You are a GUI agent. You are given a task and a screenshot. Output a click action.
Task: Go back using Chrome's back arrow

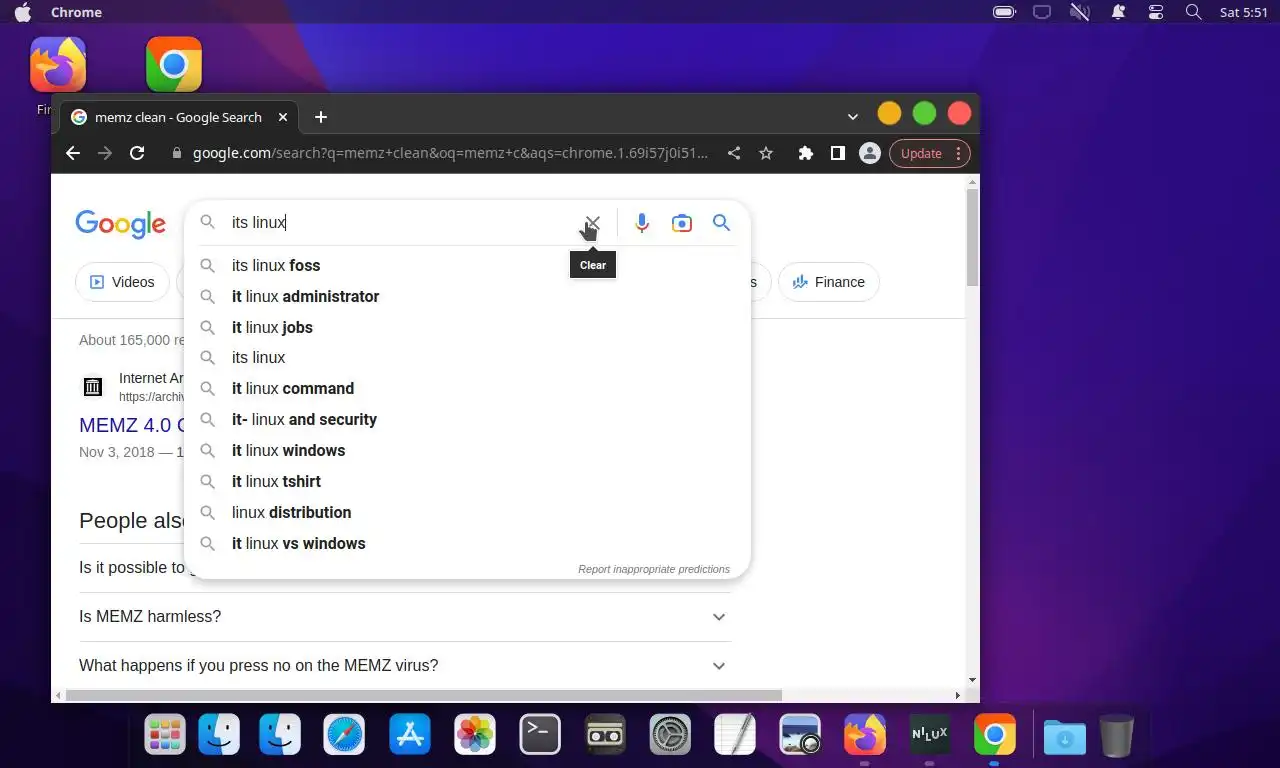pos(72,153)
